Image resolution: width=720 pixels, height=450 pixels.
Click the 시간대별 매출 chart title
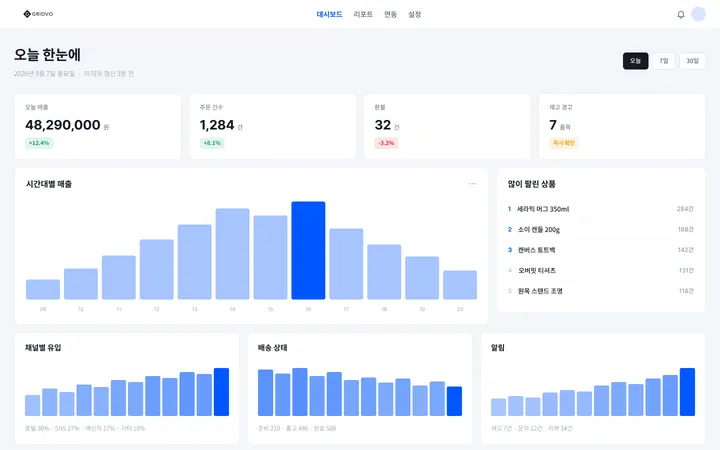point(49,184)
